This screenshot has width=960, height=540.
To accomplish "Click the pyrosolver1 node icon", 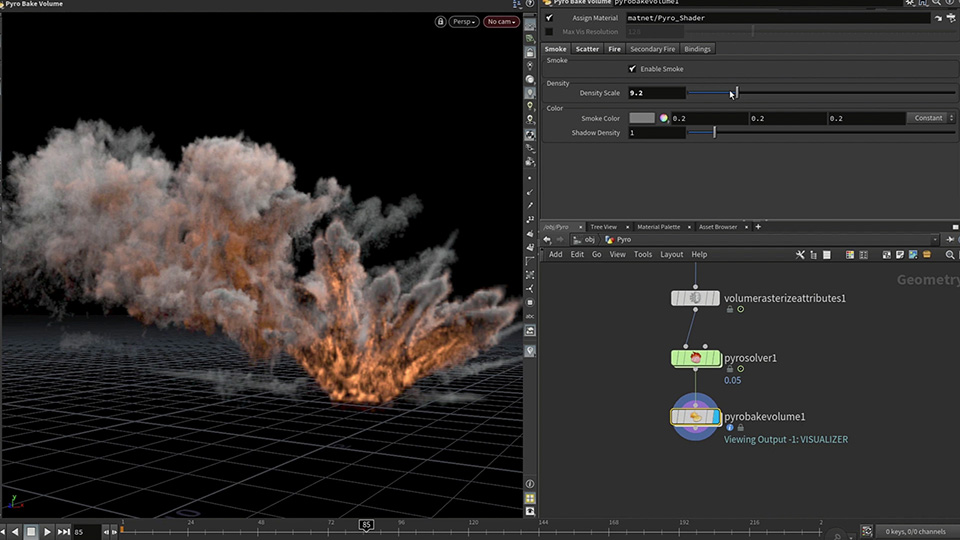I will click(x=695, y=358).
